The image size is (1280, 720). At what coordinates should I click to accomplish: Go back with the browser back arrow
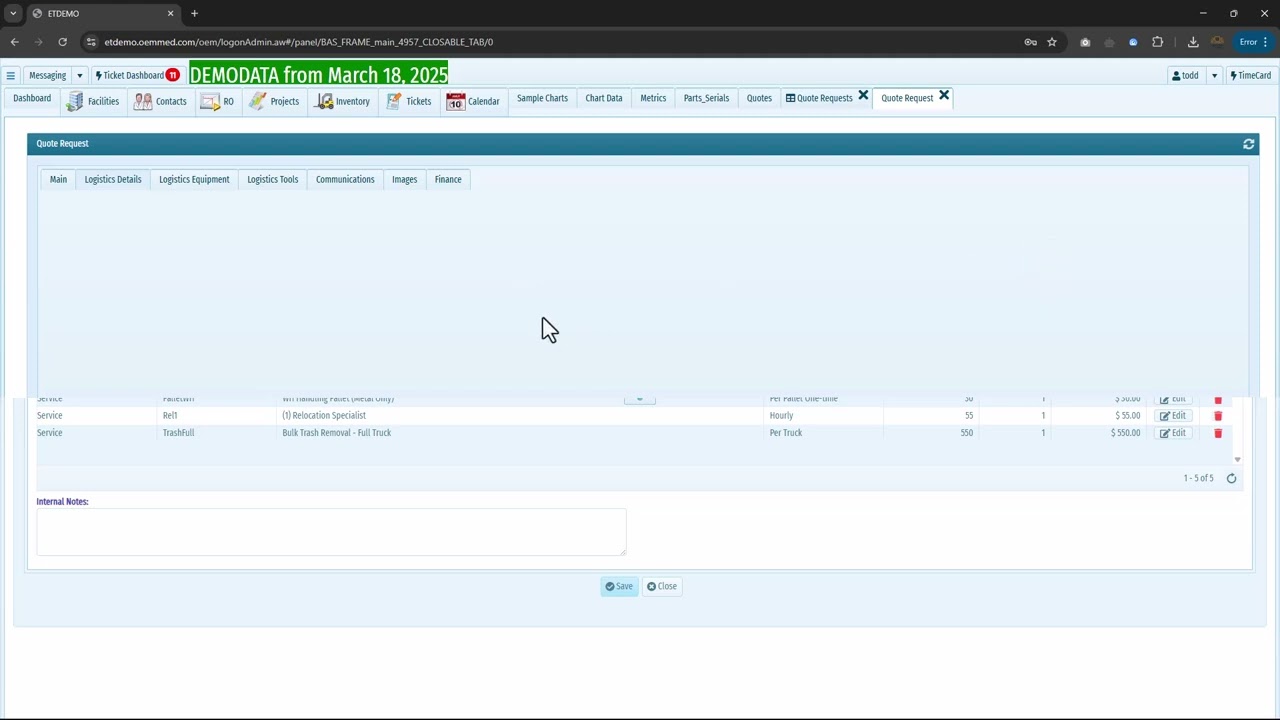pos(15,42)
